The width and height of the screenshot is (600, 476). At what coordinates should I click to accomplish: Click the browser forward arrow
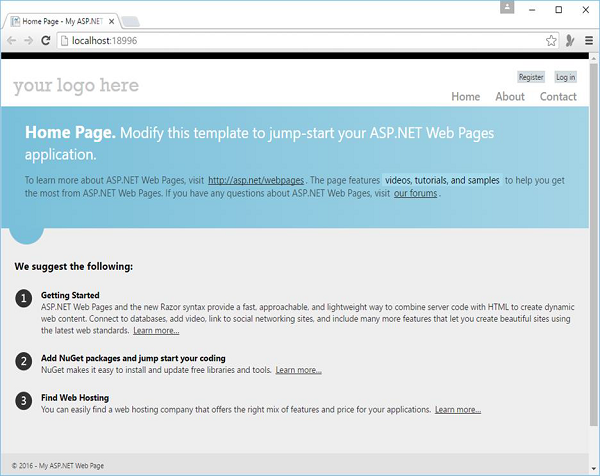(29, 40)
